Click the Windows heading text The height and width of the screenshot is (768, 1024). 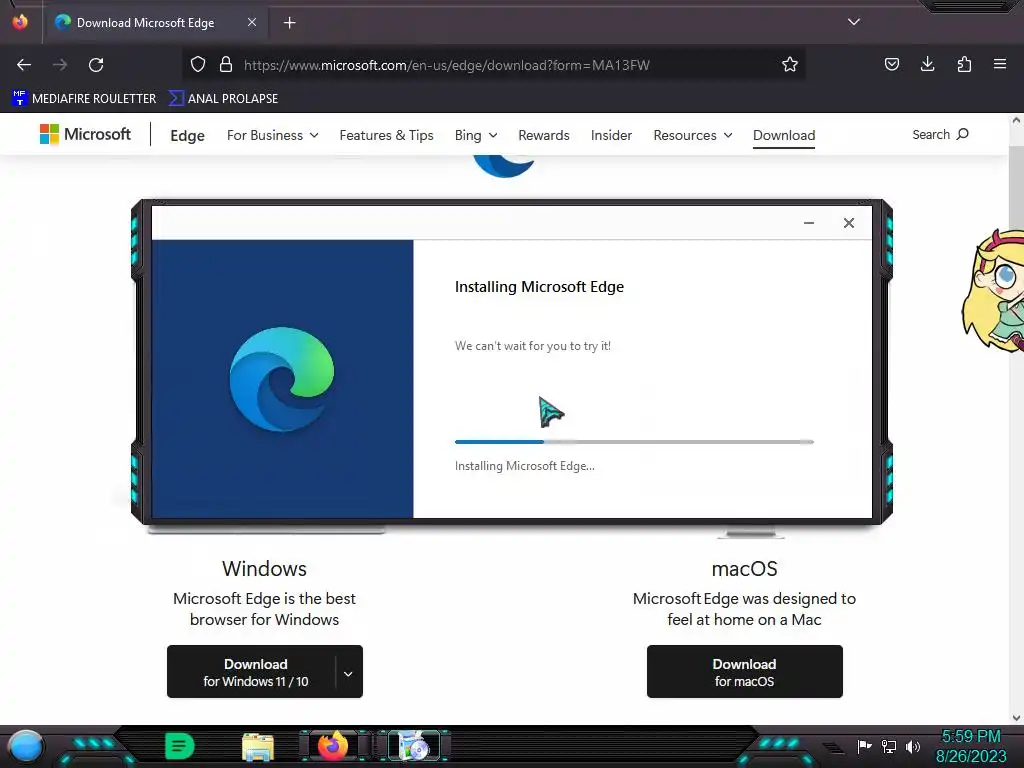(264, 569)
